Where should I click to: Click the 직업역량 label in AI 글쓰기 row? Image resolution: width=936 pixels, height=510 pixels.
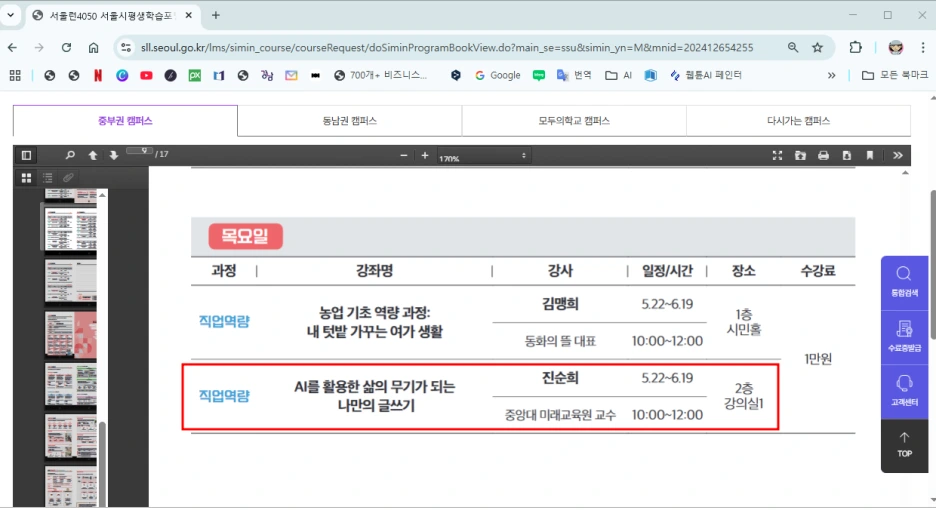[x=224, y=396]
